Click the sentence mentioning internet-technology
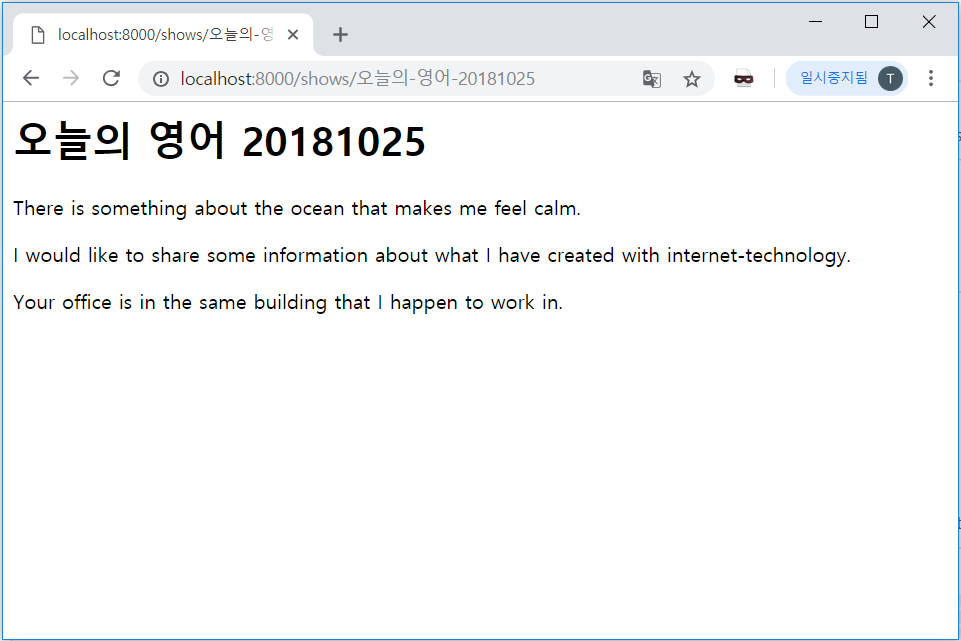Screen dimensions: 961x641 [x=432, y=256]
